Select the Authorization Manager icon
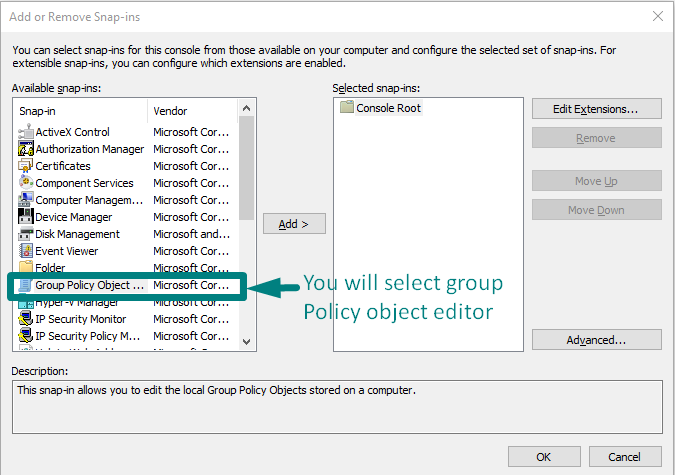 [x=26, y=149]
